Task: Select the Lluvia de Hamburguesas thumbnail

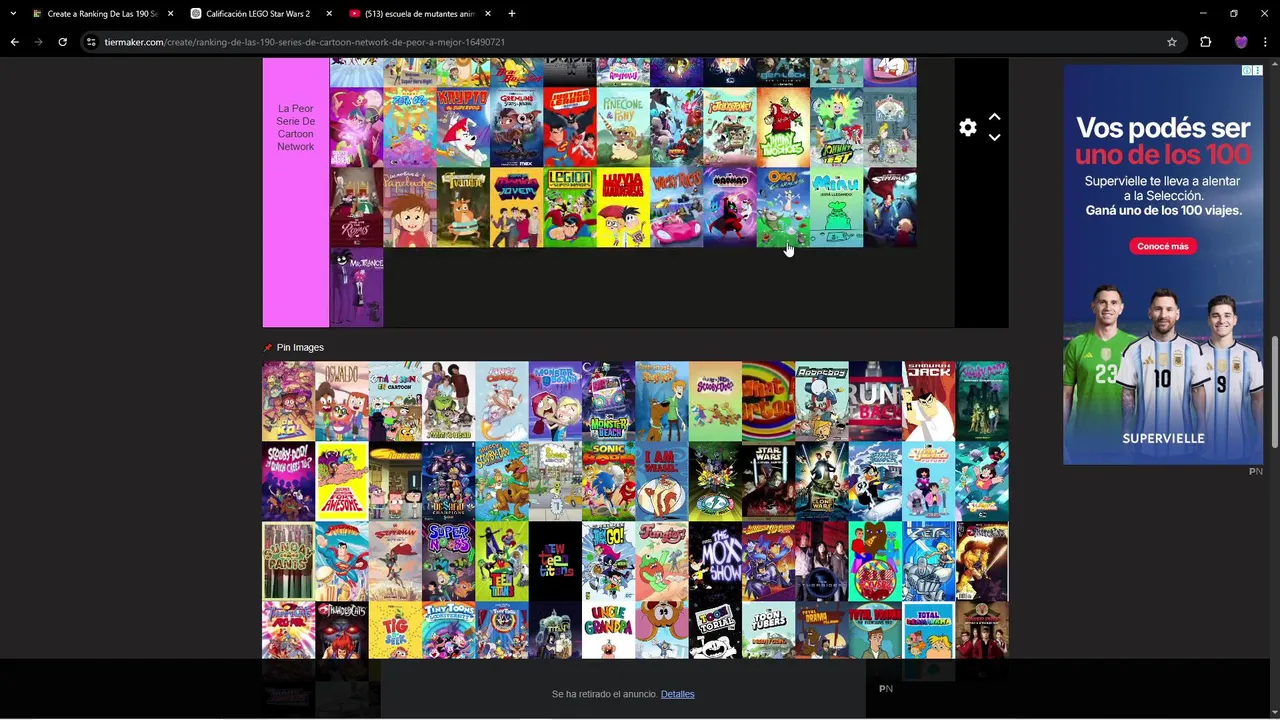Action: 623,208
